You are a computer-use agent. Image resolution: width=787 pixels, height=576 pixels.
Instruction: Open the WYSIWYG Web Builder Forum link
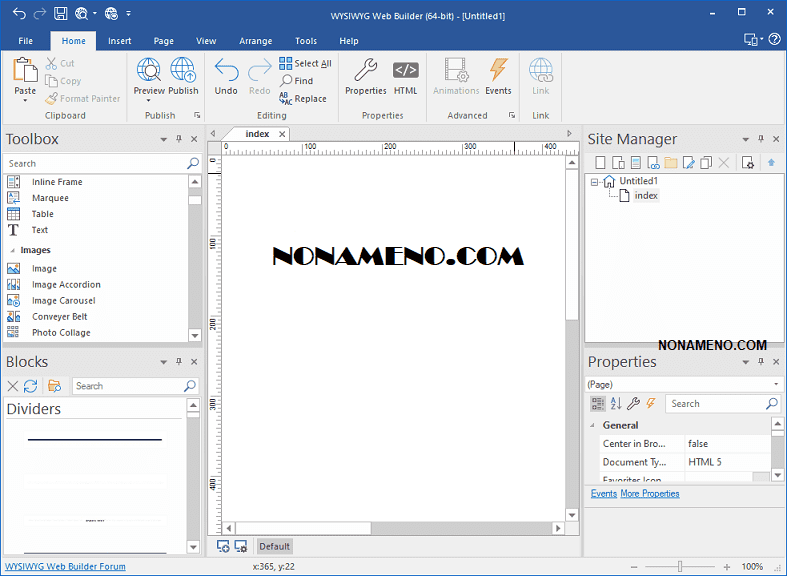(x=66, y=566)
